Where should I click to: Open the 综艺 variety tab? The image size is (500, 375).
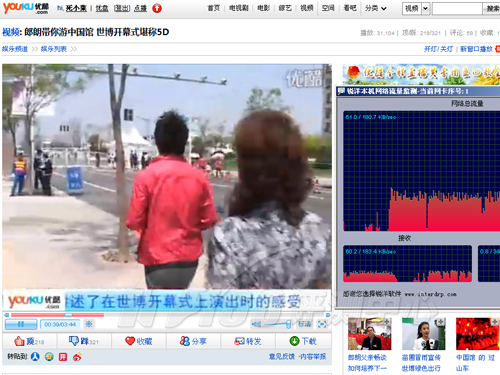285,8
